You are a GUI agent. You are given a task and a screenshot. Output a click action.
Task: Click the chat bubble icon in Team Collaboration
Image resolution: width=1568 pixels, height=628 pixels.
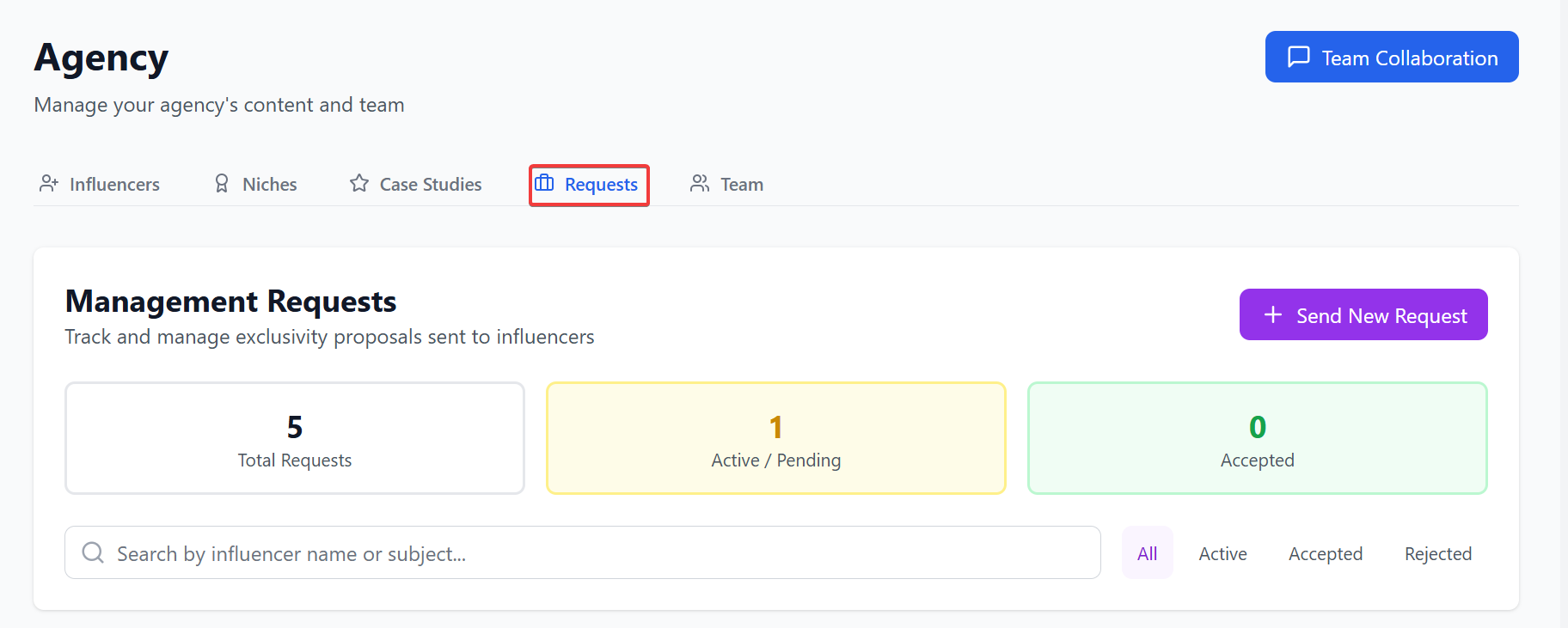[1298, 57]
